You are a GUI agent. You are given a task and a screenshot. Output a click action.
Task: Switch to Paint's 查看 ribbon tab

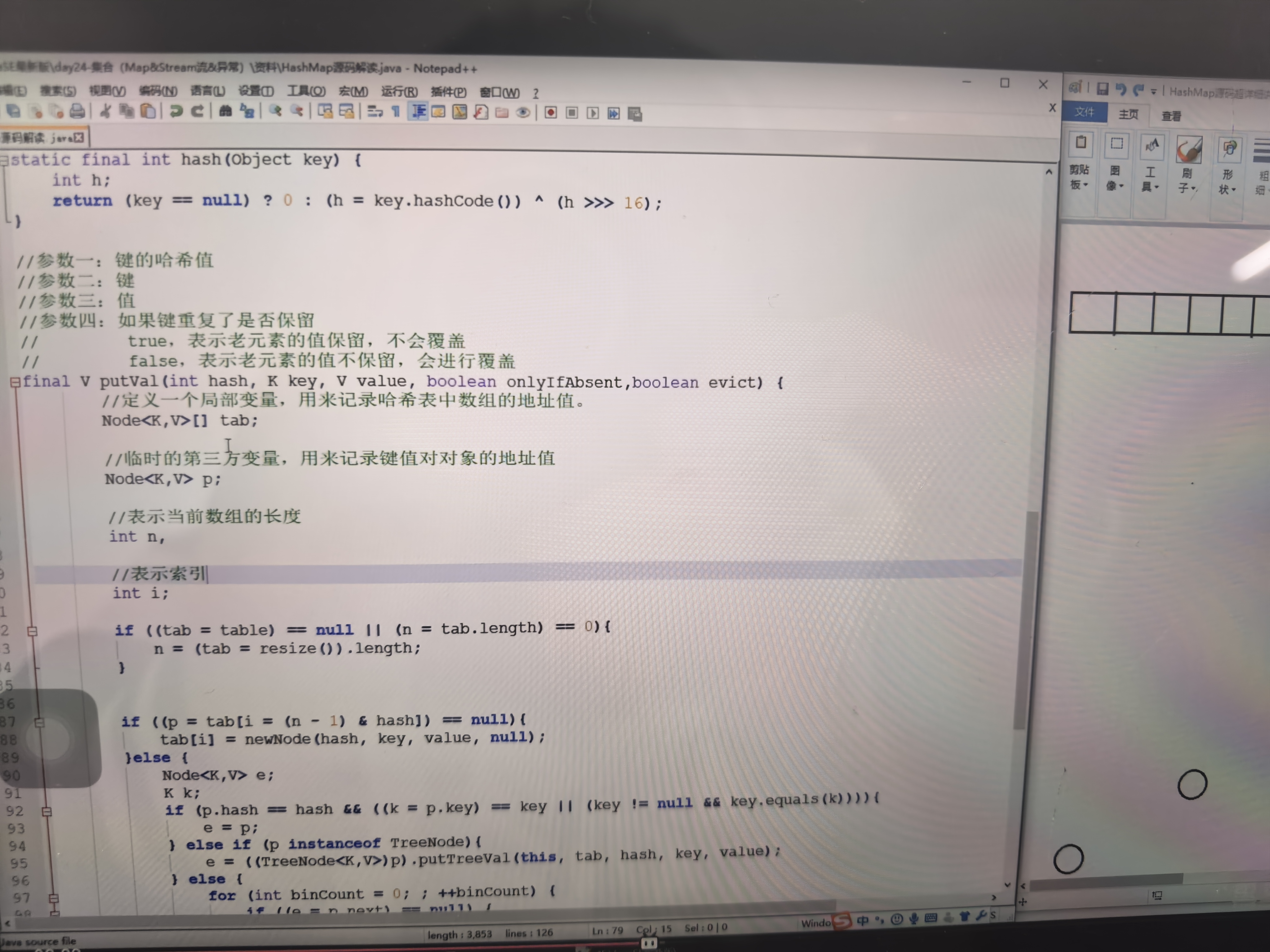tap(1171, 117)
